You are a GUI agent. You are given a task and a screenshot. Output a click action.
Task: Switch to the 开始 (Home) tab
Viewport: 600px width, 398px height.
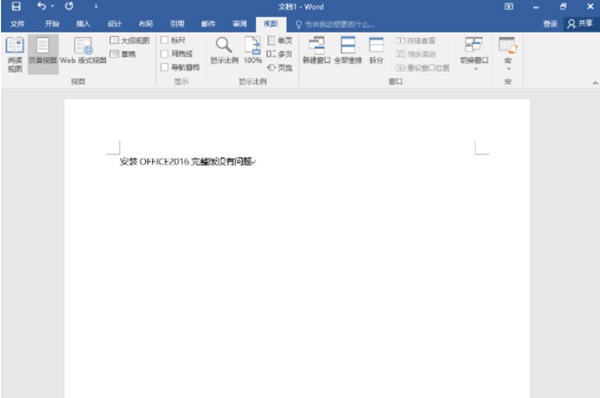[52, 24]
